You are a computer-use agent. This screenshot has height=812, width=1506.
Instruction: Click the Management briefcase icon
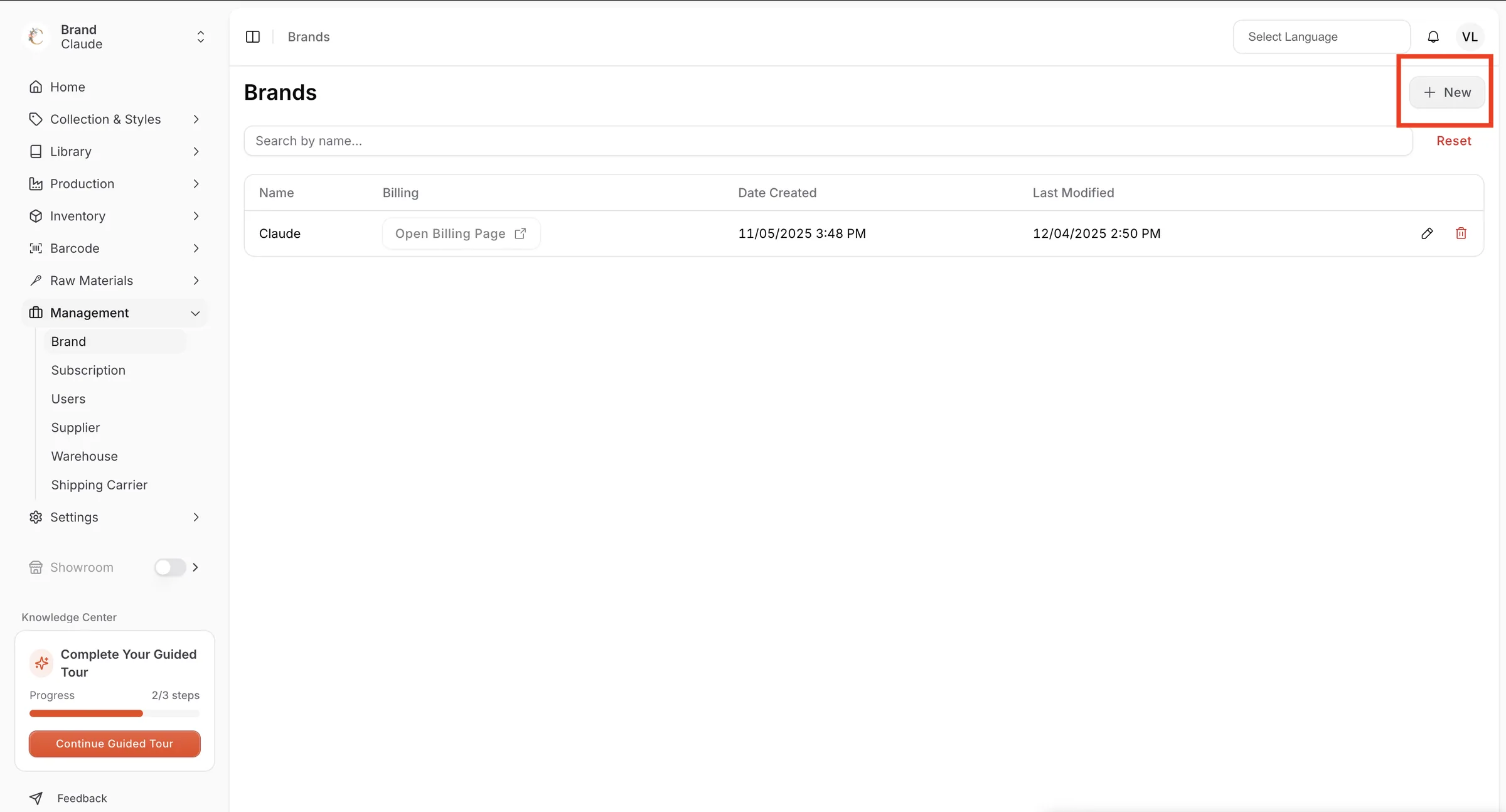36,313
